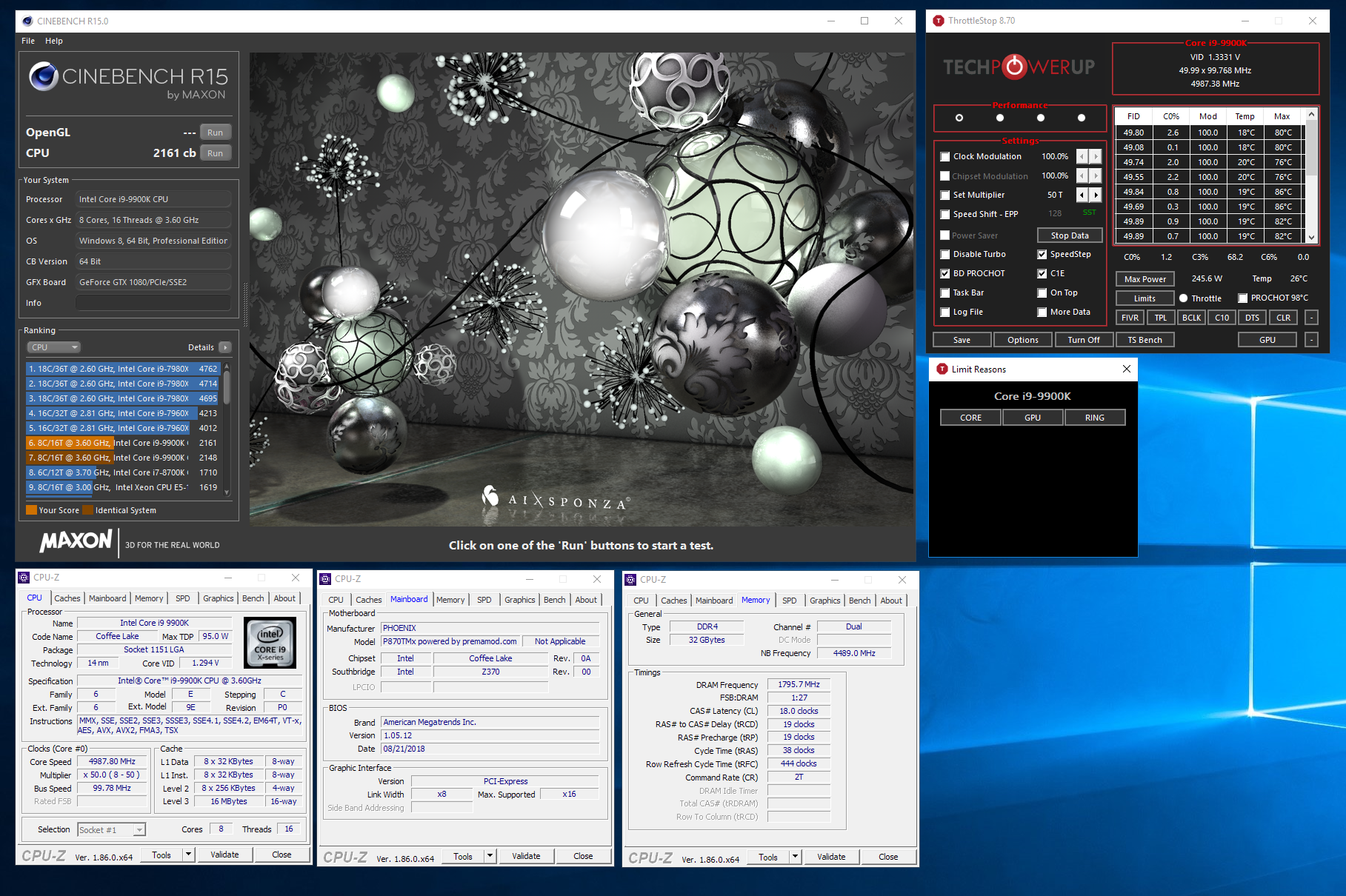
Task: Click the ThrottleStop core table scroll-down arrow
Action: point(1311,238)
